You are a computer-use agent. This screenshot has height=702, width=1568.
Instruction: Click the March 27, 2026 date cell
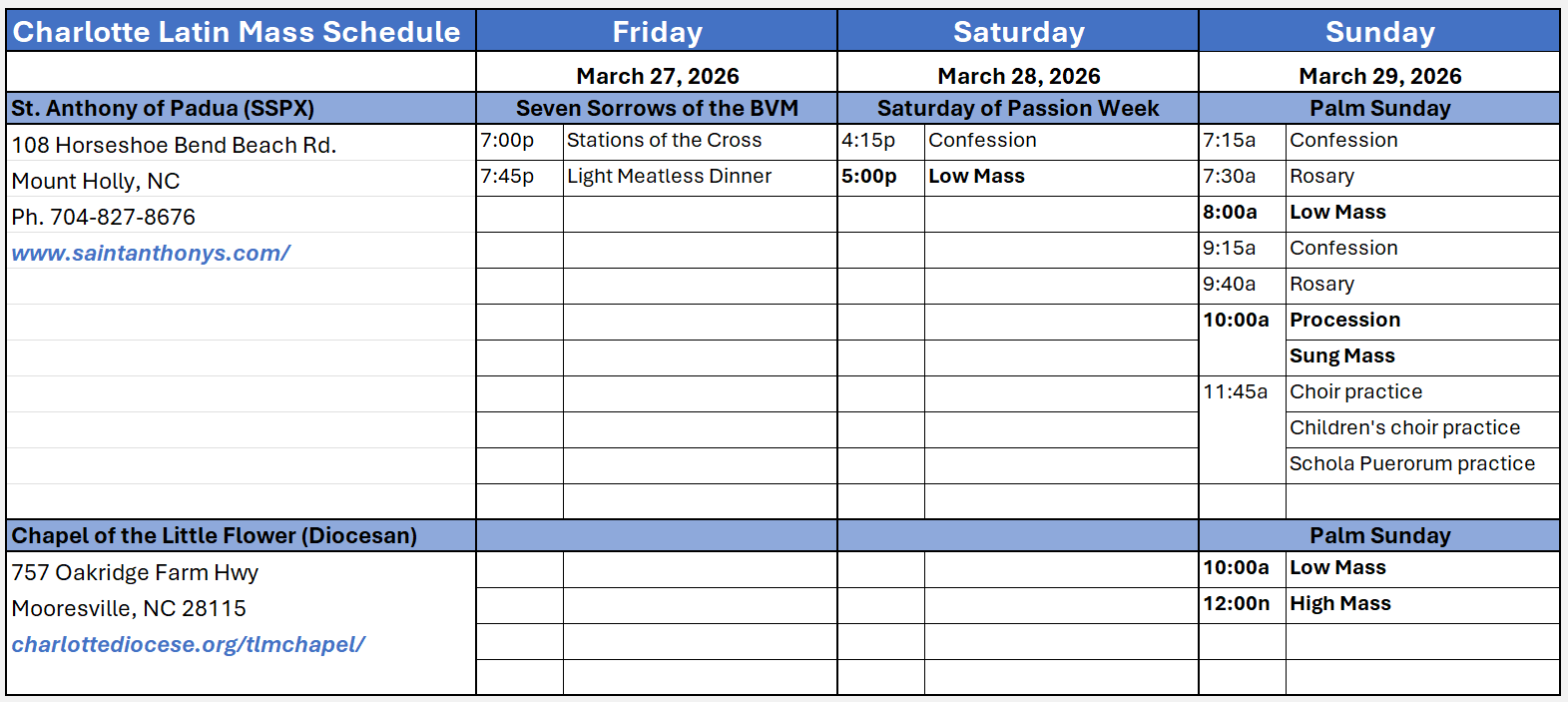657,76
